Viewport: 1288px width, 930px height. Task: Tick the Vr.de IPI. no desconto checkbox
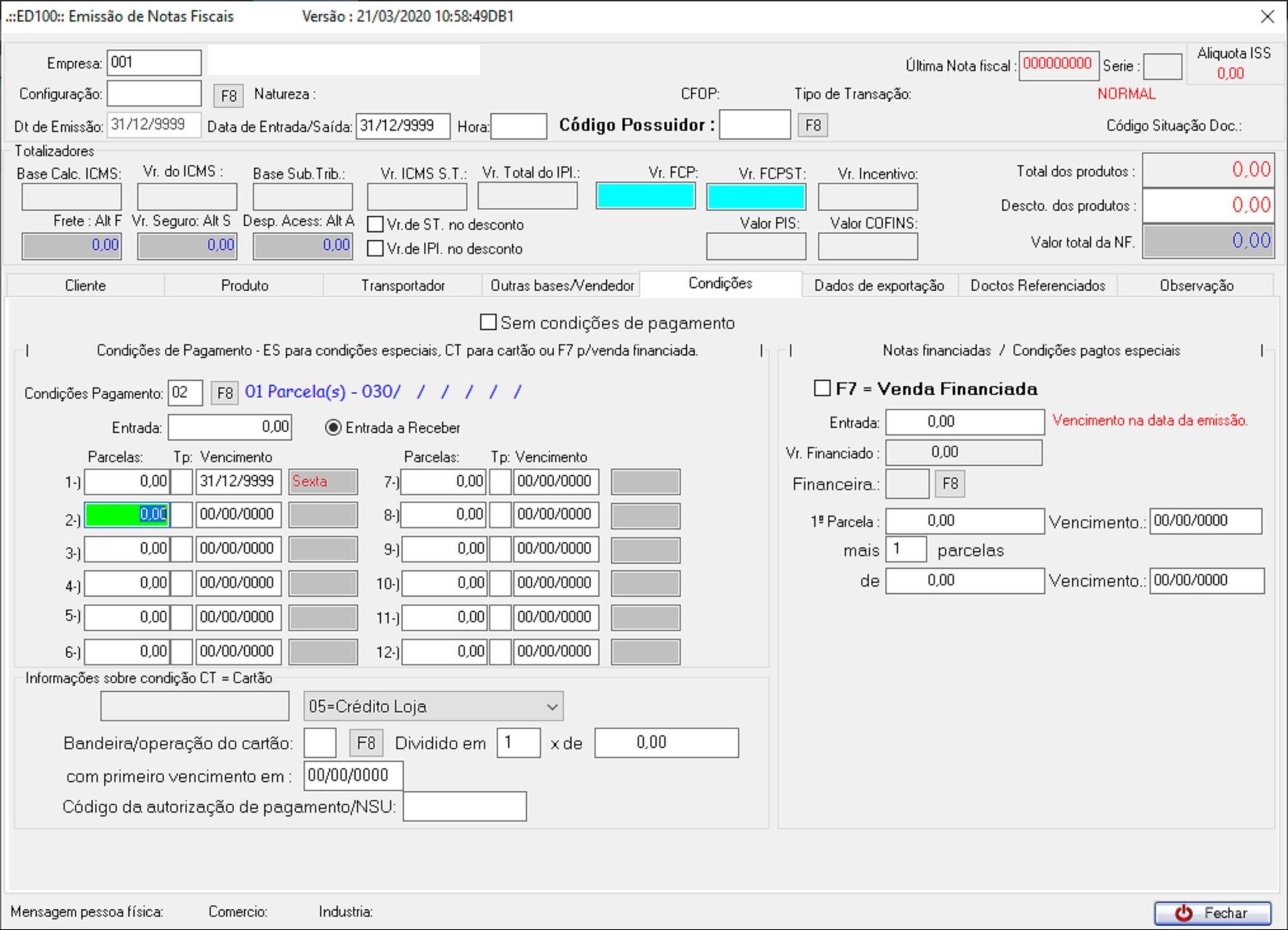point(375,249)
